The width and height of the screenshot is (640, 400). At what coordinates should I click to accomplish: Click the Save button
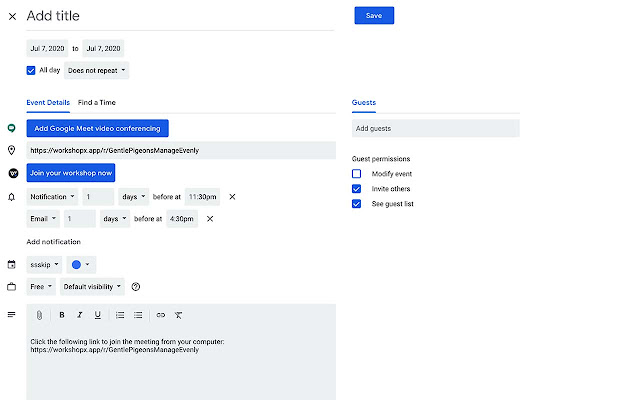tap(374, 16)
